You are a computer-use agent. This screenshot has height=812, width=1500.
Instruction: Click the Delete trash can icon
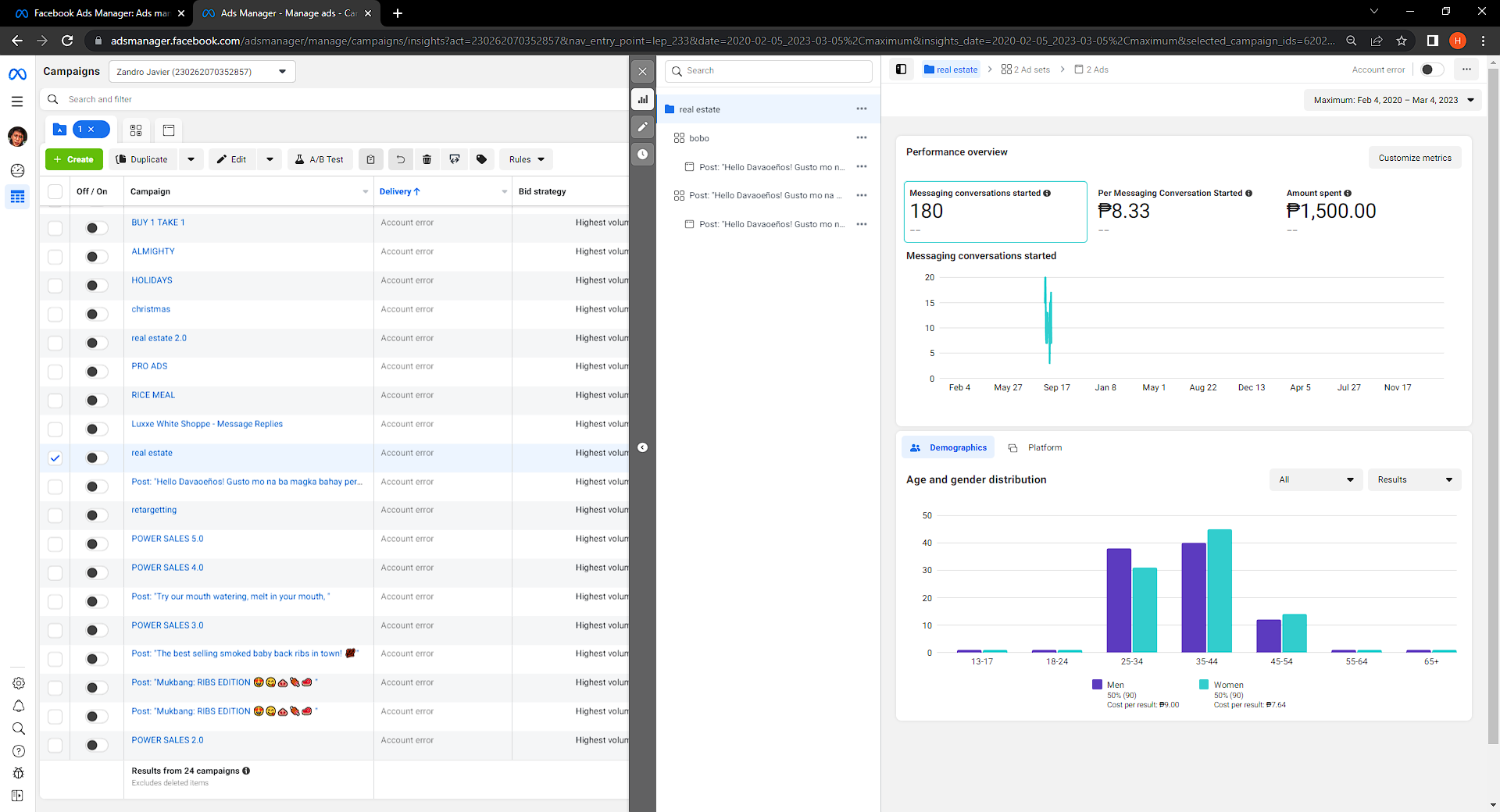tap(427, 159)
